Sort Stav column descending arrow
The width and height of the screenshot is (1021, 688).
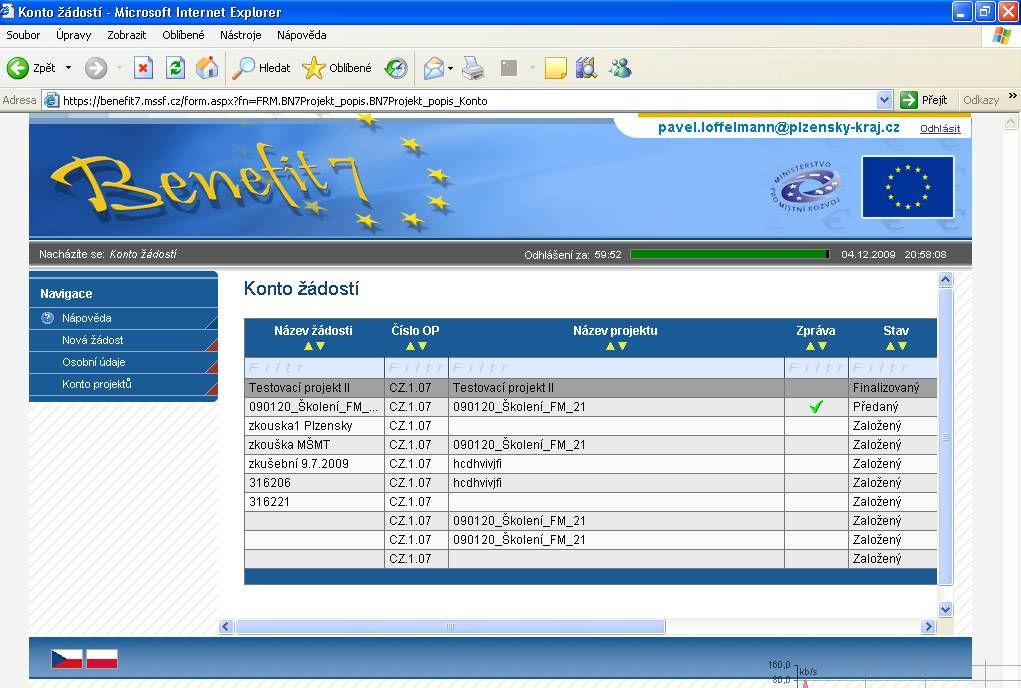pos(902,346)
